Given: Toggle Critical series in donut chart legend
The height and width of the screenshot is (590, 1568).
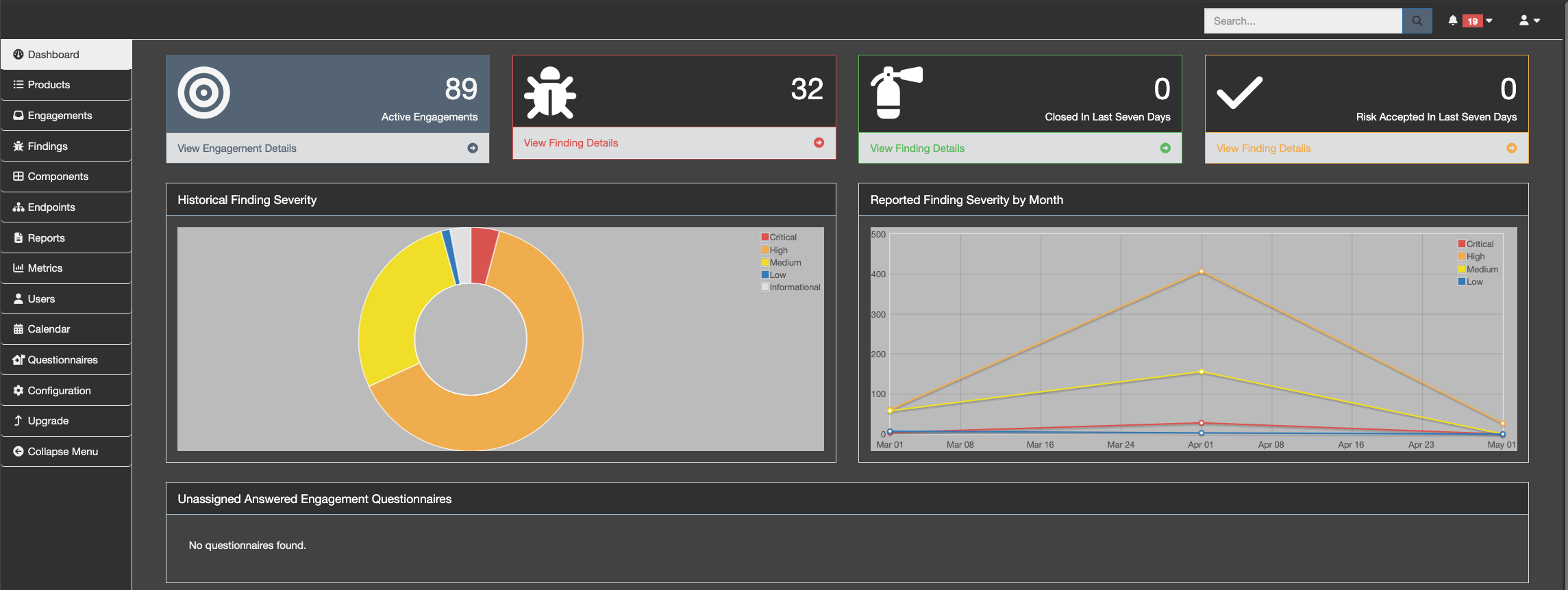Looking at the screenshot, I should tap(782, 238).
